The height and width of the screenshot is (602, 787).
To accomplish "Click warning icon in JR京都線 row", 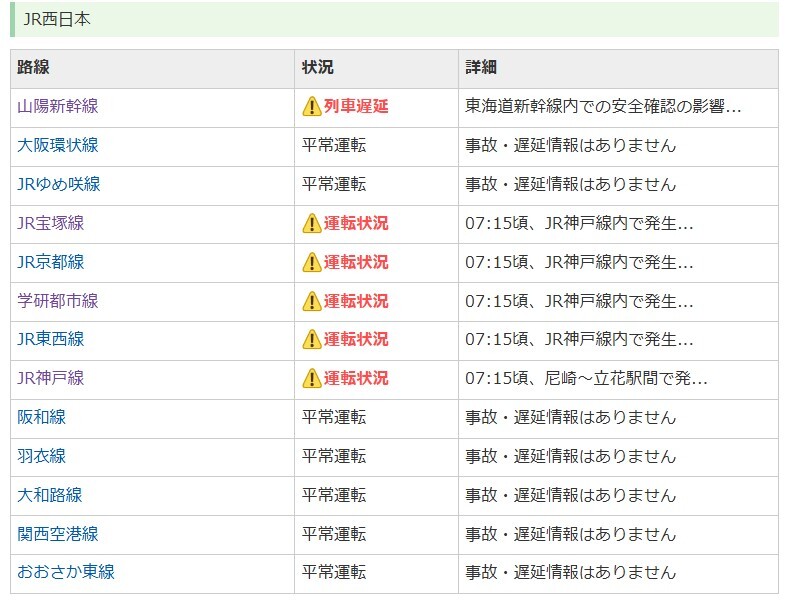I will pos(312,262).
